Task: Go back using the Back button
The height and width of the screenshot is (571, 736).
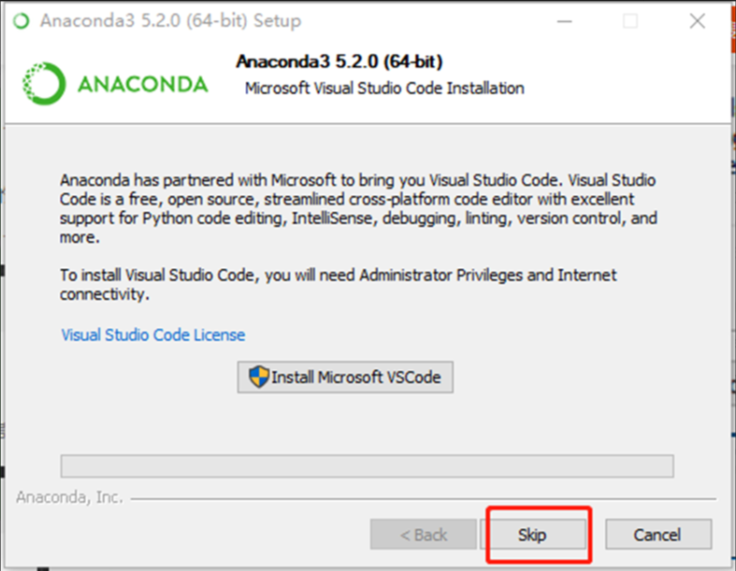Action: point(423,535)
